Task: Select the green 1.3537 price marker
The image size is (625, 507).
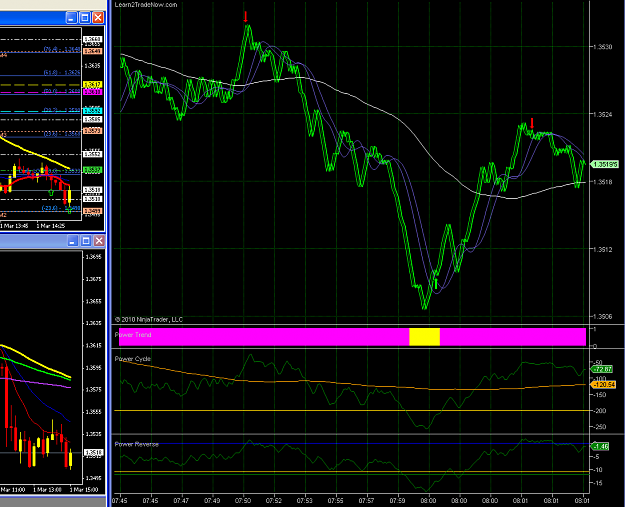Action: point(92,170)
